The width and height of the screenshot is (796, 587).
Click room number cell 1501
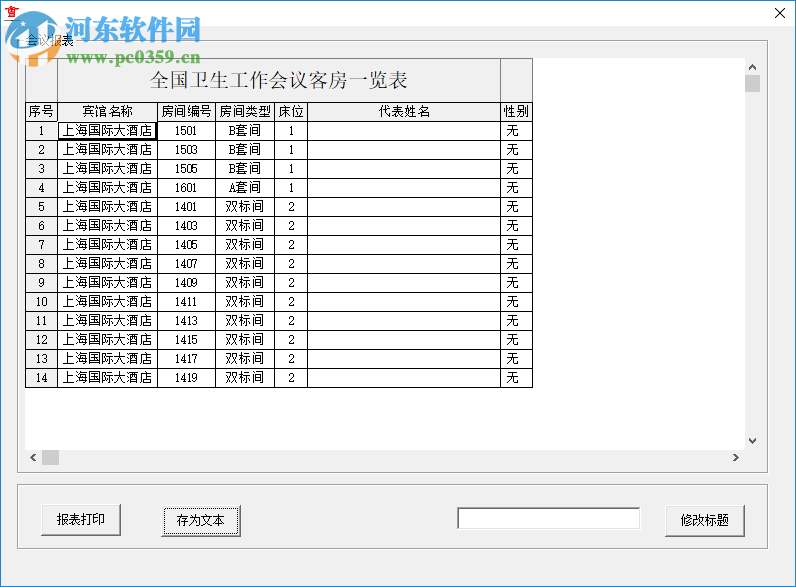(186, 131)
